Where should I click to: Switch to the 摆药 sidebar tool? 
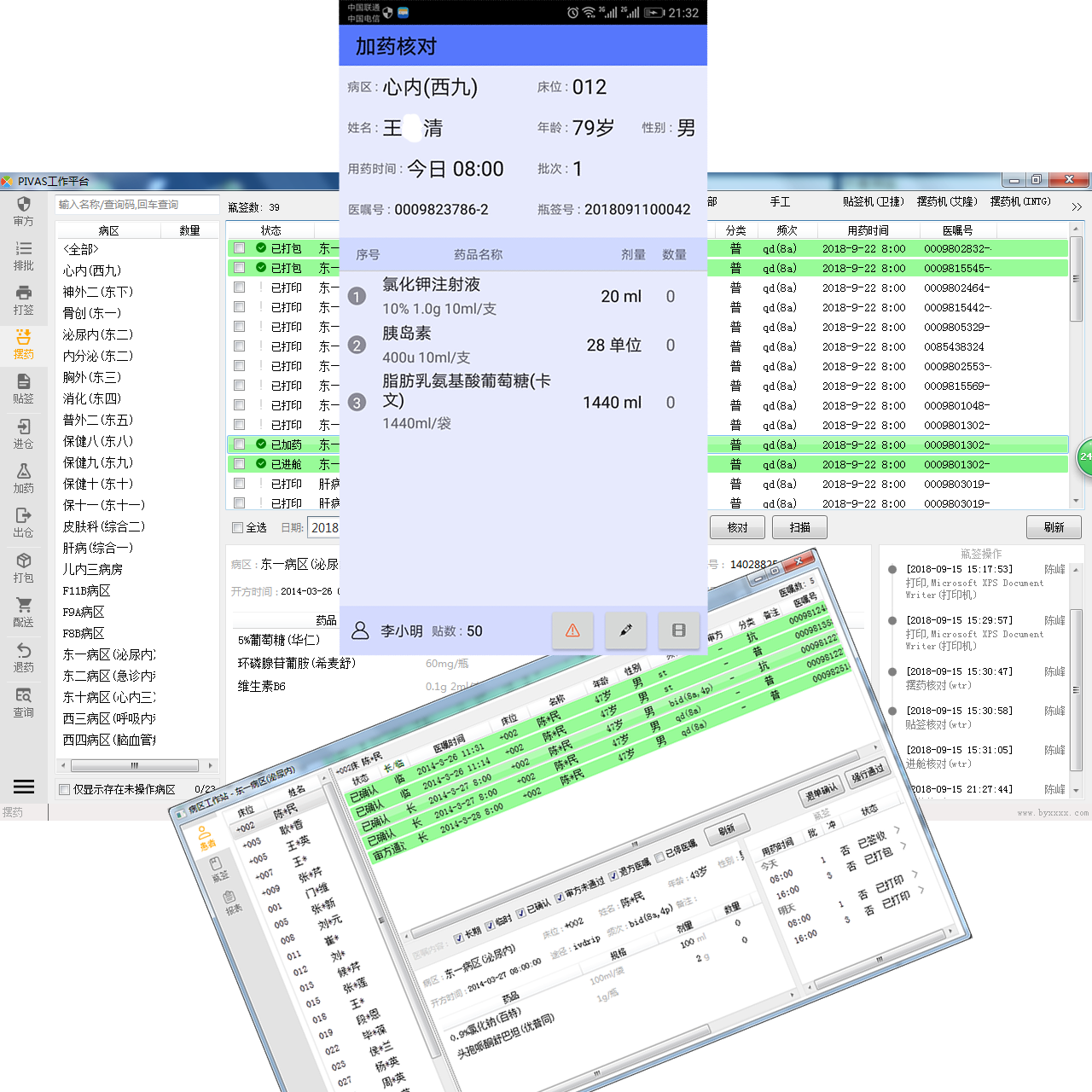[23, 344]
